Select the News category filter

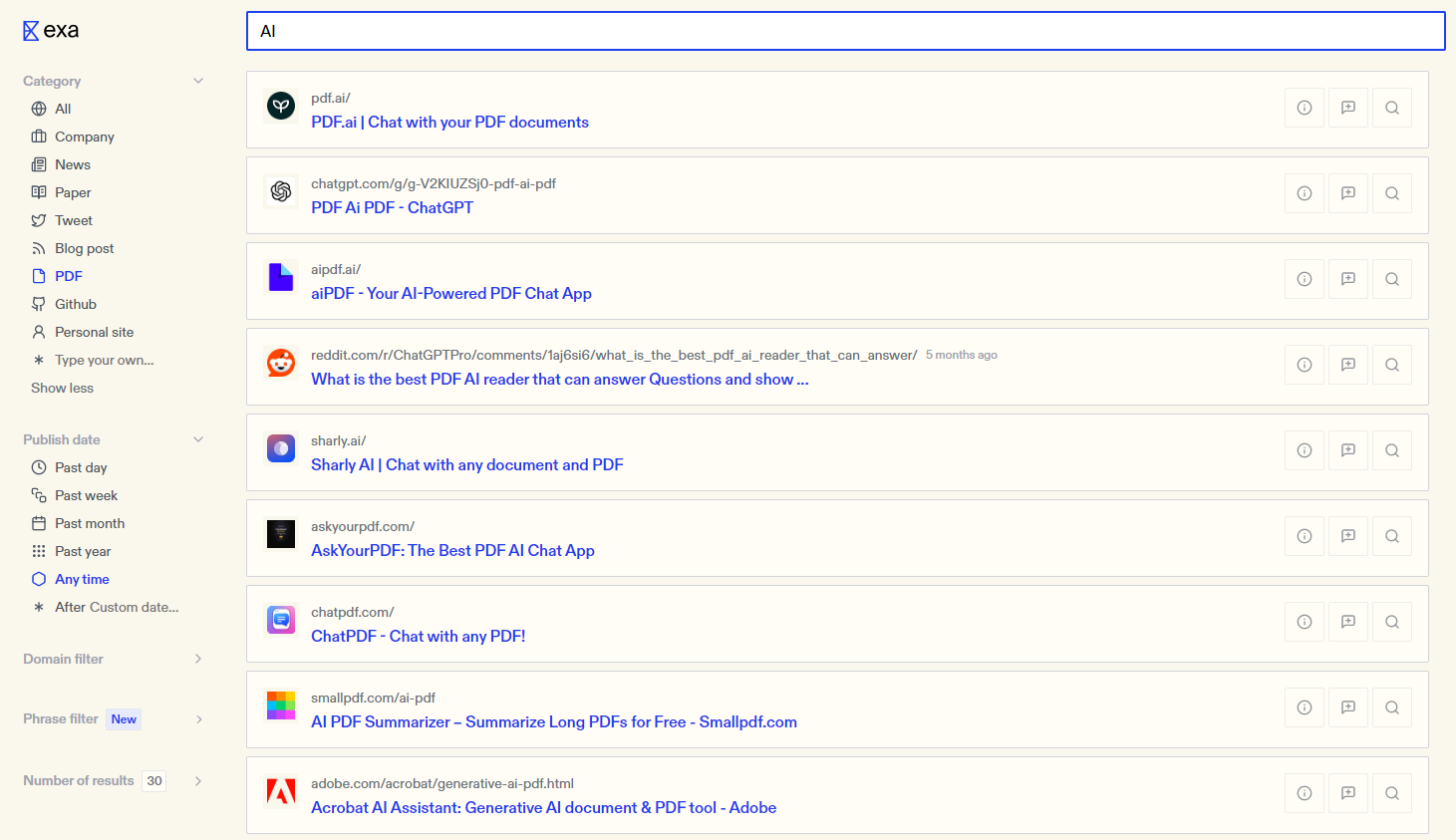click(x=61, y=164)
